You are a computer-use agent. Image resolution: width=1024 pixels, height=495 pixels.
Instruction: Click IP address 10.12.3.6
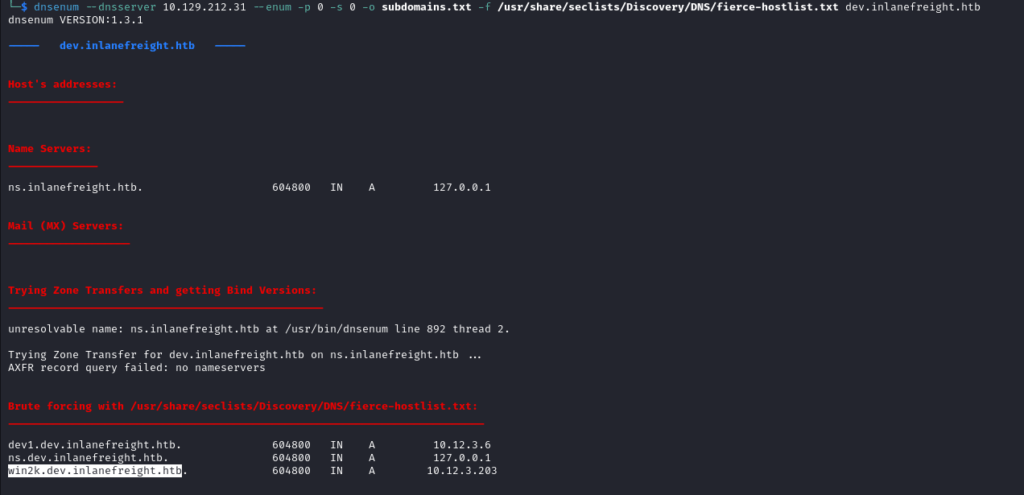tap(462, 445)
